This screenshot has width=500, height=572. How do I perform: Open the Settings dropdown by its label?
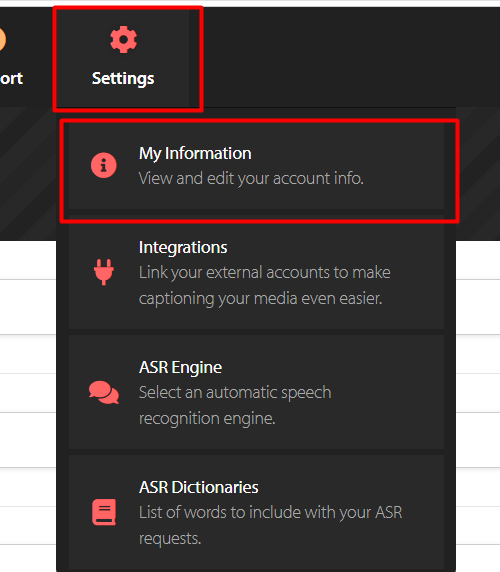click(123, 78)
